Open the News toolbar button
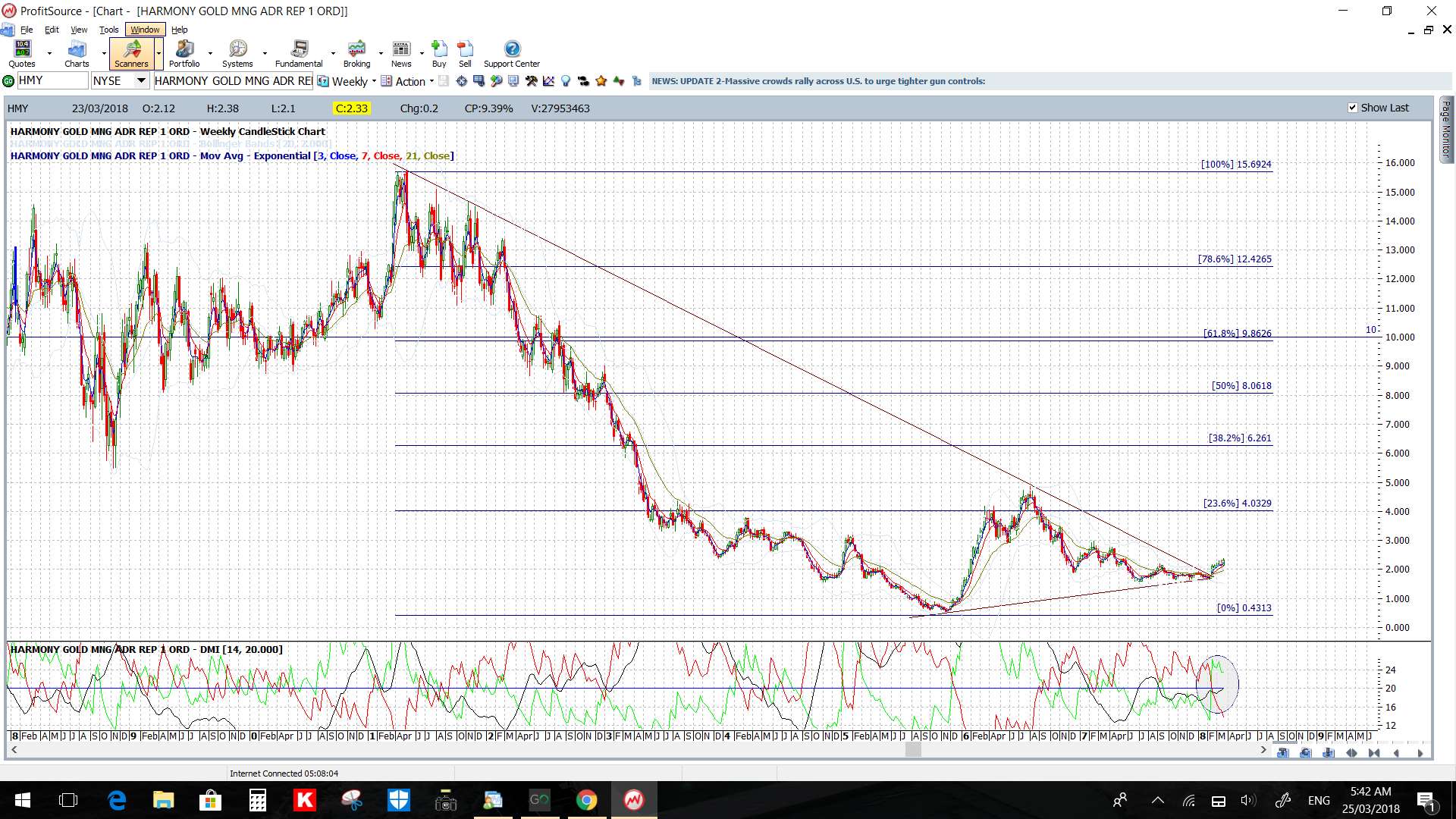Image resolution: width=1456 pixels, height=819 pixels. pos(401,54)
